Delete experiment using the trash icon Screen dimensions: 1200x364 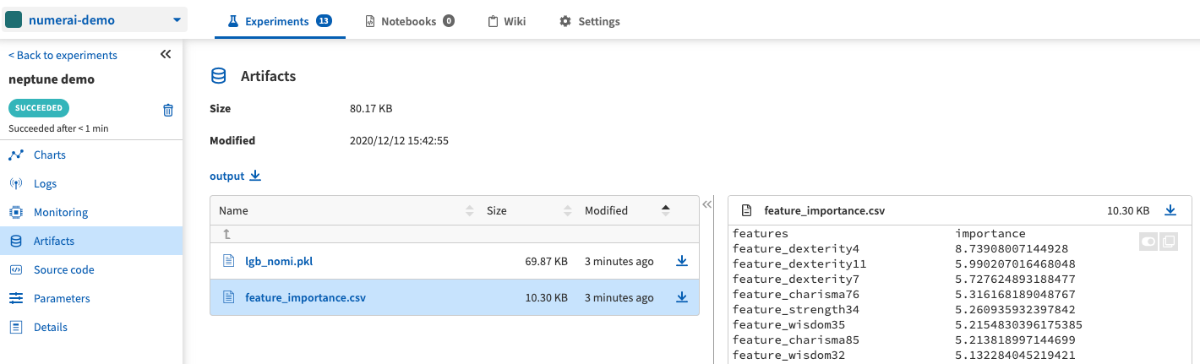point(168,110)
